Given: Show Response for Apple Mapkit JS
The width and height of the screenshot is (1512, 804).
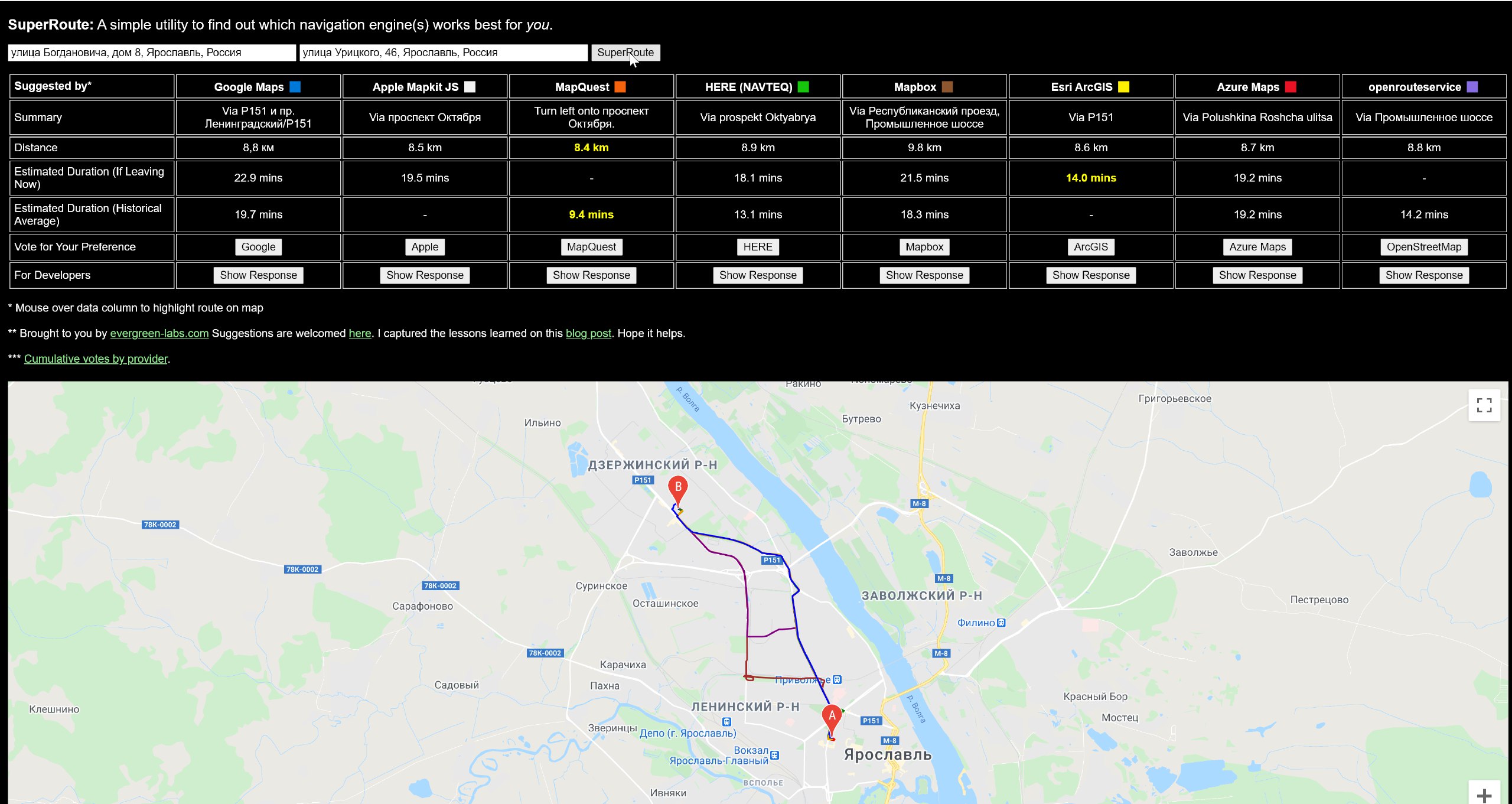Looking at the screenshot, I should pos(425,275).
